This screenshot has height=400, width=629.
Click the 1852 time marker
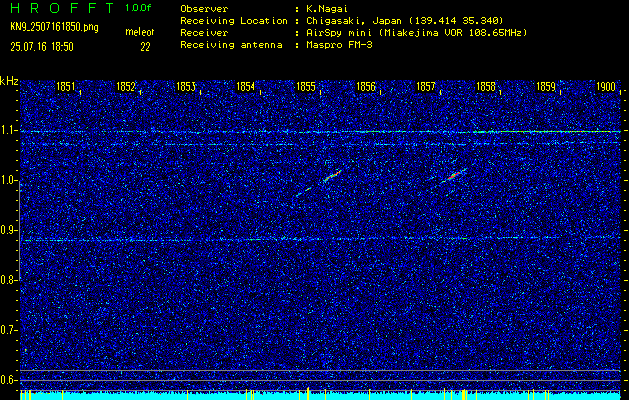tap(126, 87)
